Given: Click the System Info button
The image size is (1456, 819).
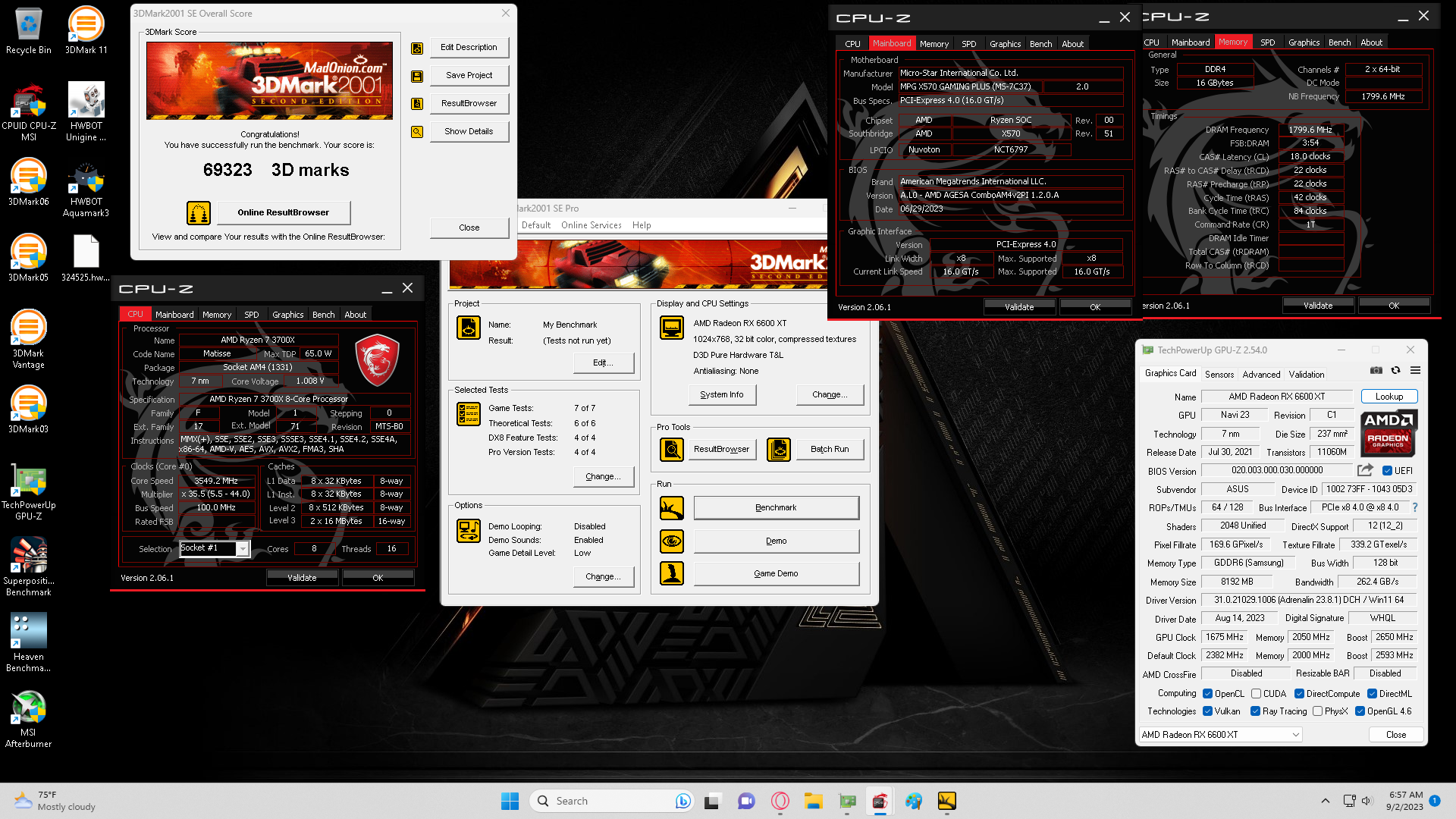Looking at the screenshot, I should (x=721, y=394).
